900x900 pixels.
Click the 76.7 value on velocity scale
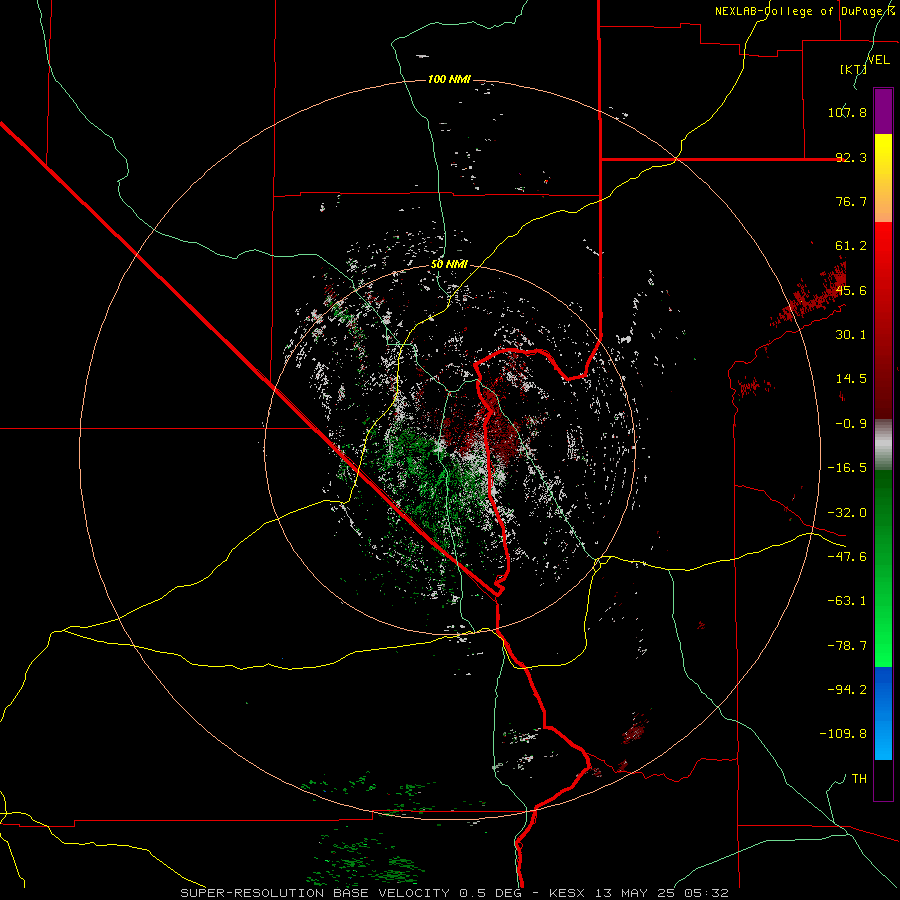click(851, 201)
